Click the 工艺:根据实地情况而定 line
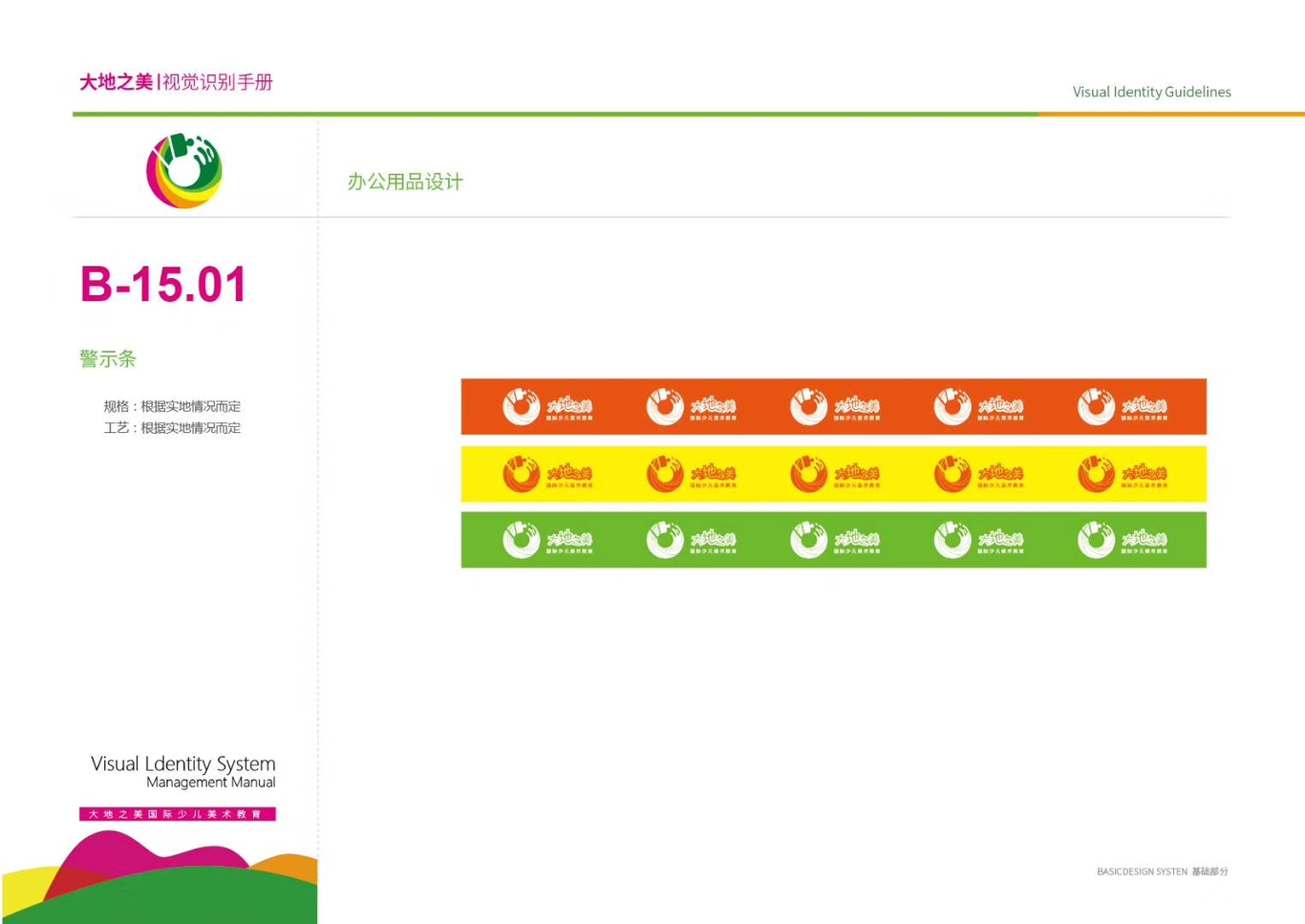The image size is (1305, 924). (172, 428)
